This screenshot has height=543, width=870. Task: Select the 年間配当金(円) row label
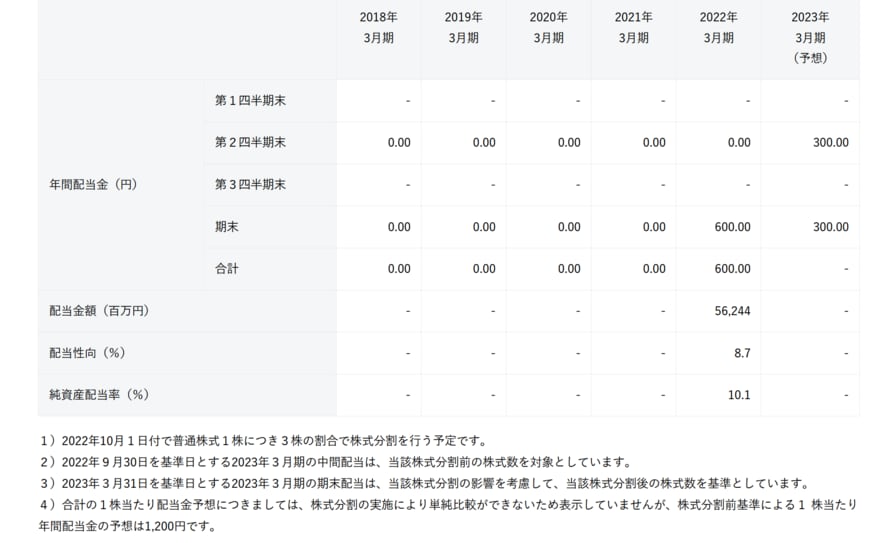(x=93, y=185)
